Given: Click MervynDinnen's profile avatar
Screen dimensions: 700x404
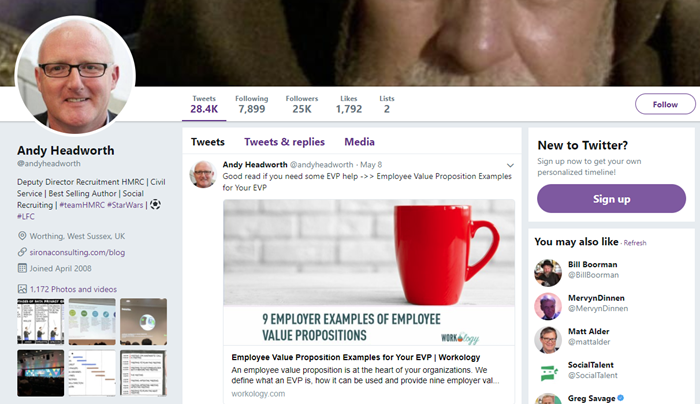Looking at the screenshot, I should click(547, 306).
